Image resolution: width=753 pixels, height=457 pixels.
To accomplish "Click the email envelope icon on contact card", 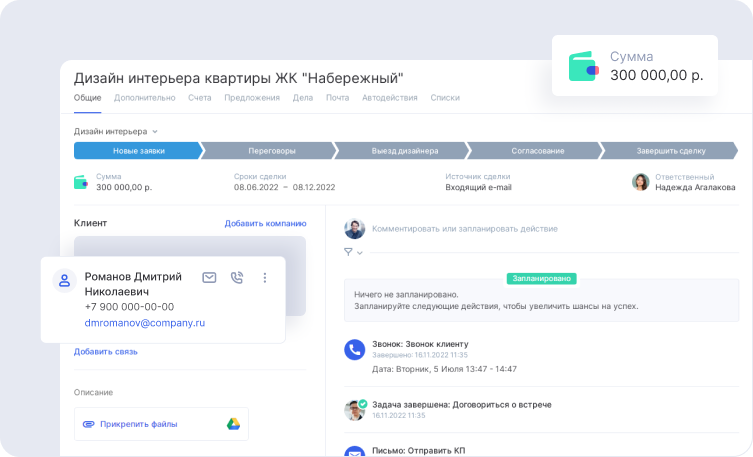I will [209, 278].
